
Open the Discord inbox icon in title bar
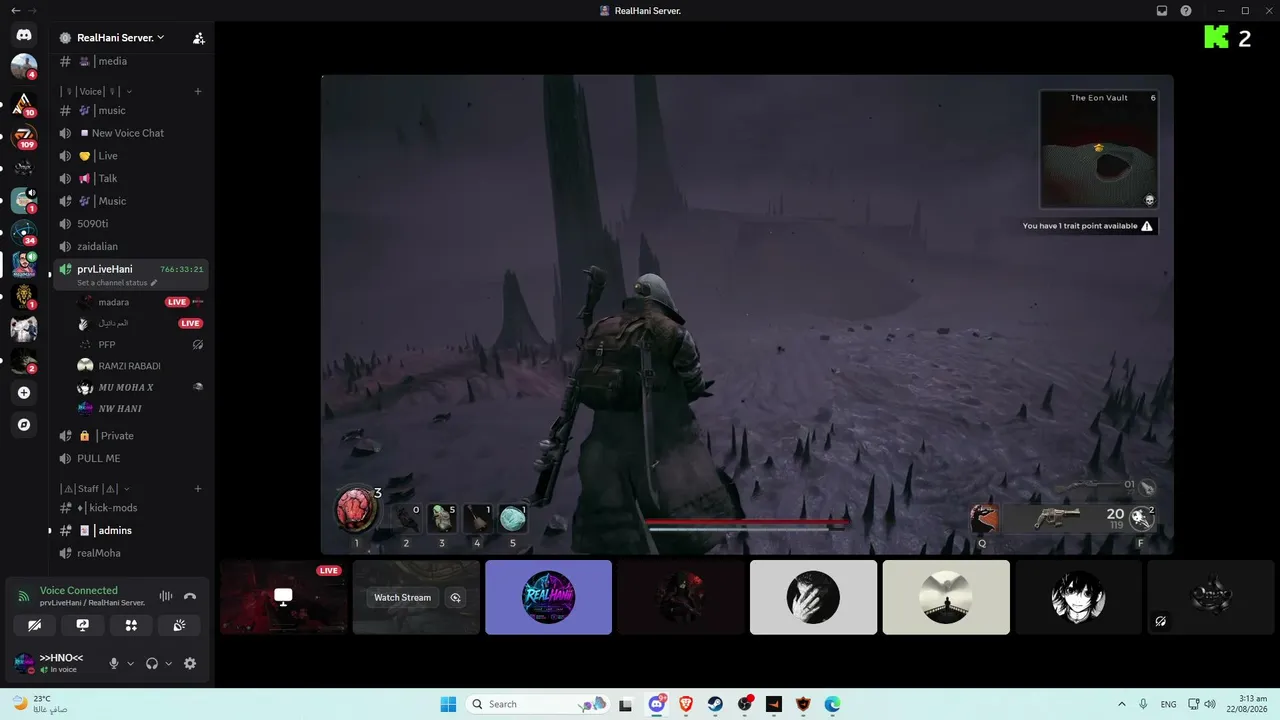1162,10
